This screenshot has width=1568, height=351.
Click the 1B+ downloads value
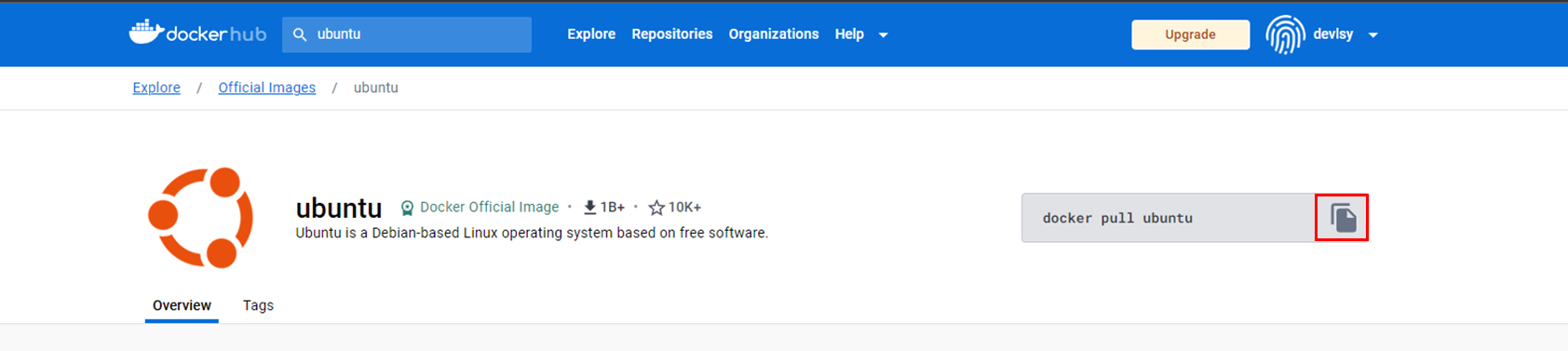coord(612,208)
